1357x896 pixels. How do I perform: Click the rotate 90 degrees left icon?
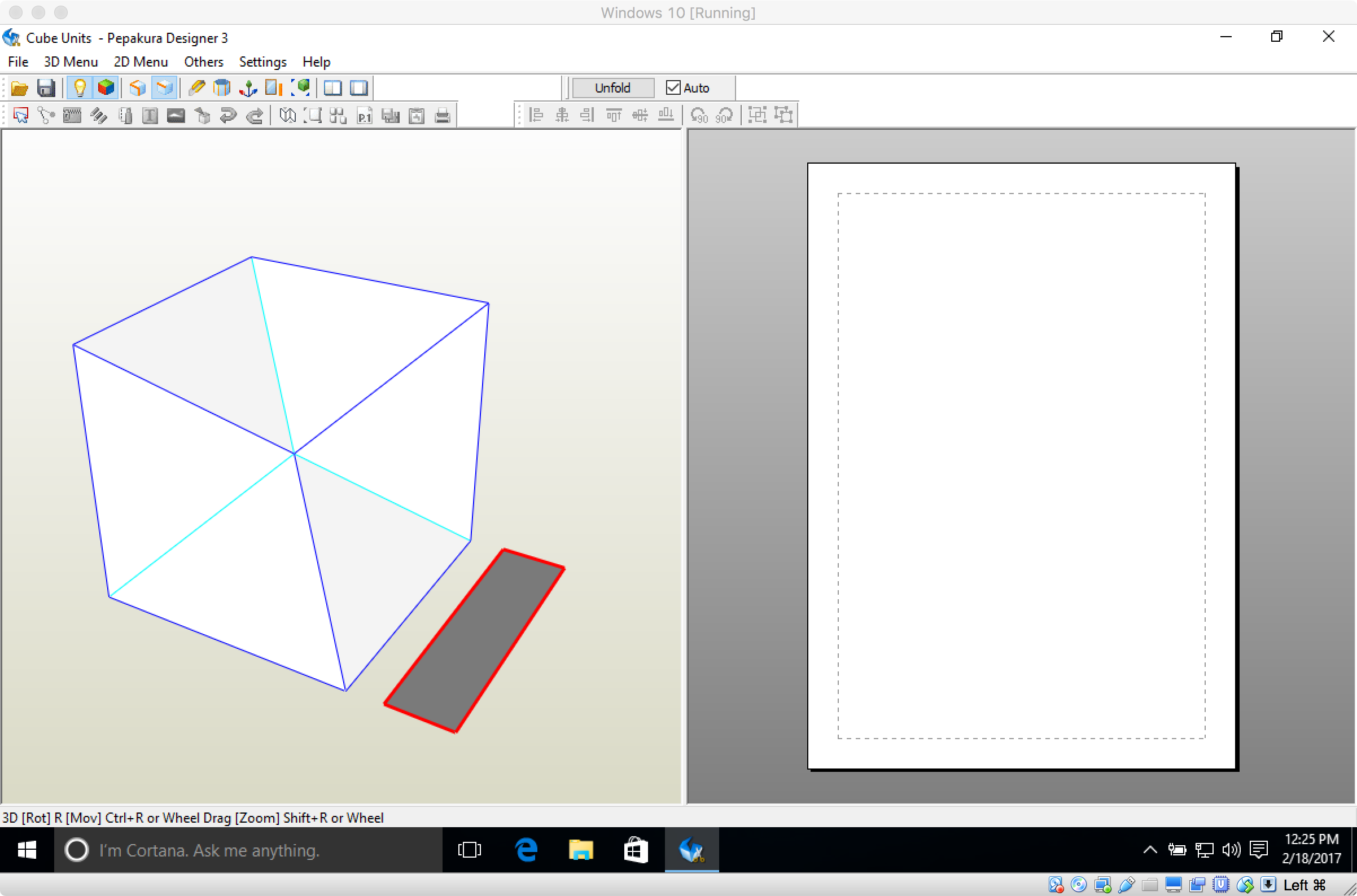pyautogui.click(x=698, y=116)
